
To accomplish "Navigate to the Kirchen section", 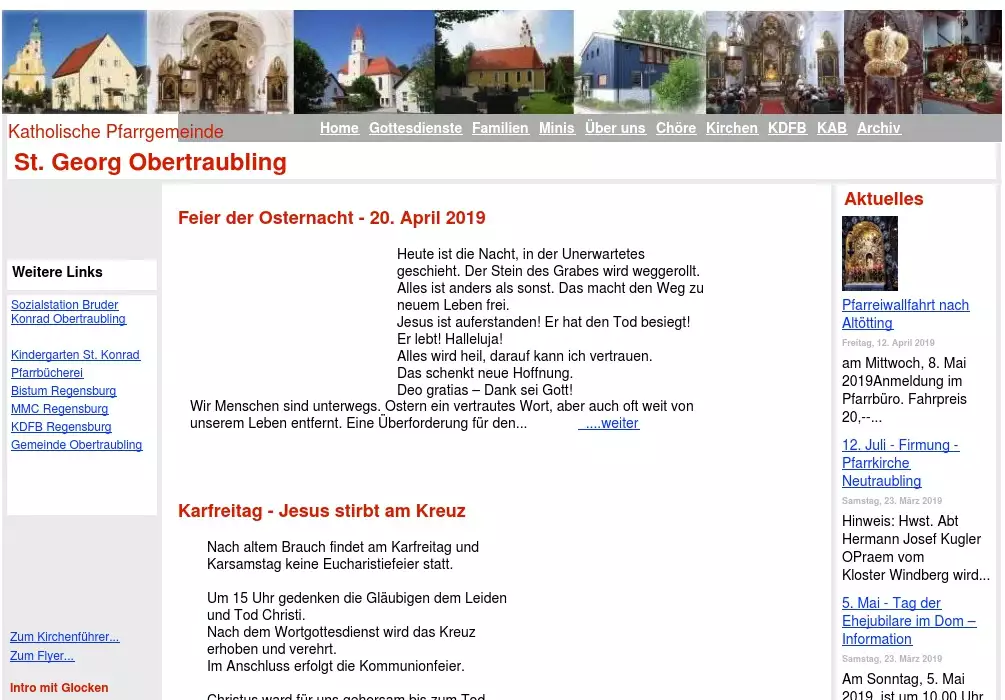I will click(x=732, y=128).
